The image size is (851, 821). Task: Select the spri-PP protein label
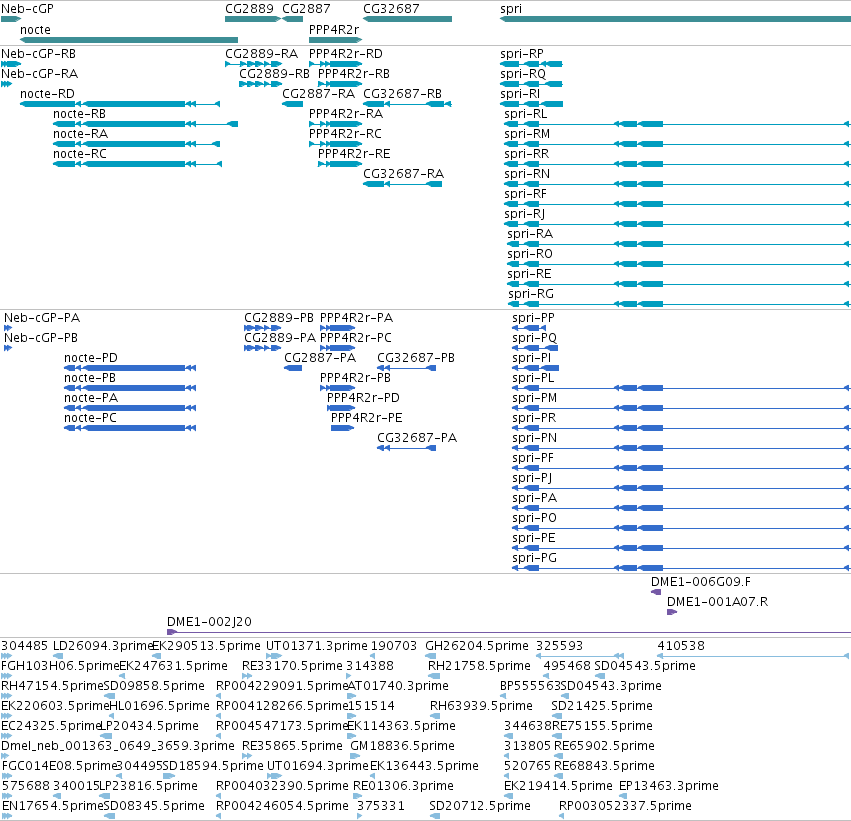[534, 319]
